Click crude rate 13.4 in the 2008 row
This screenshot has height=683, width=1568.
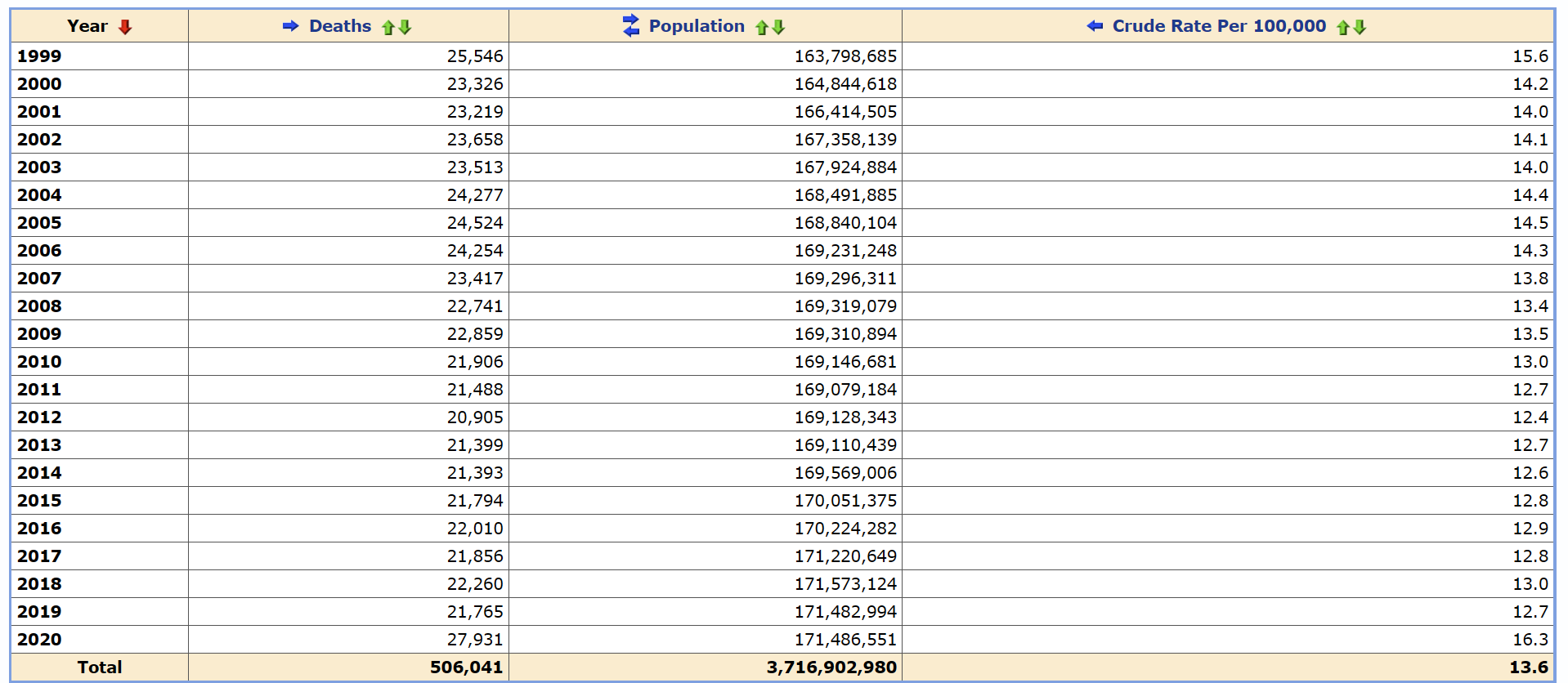click(x=1530, y=306)
